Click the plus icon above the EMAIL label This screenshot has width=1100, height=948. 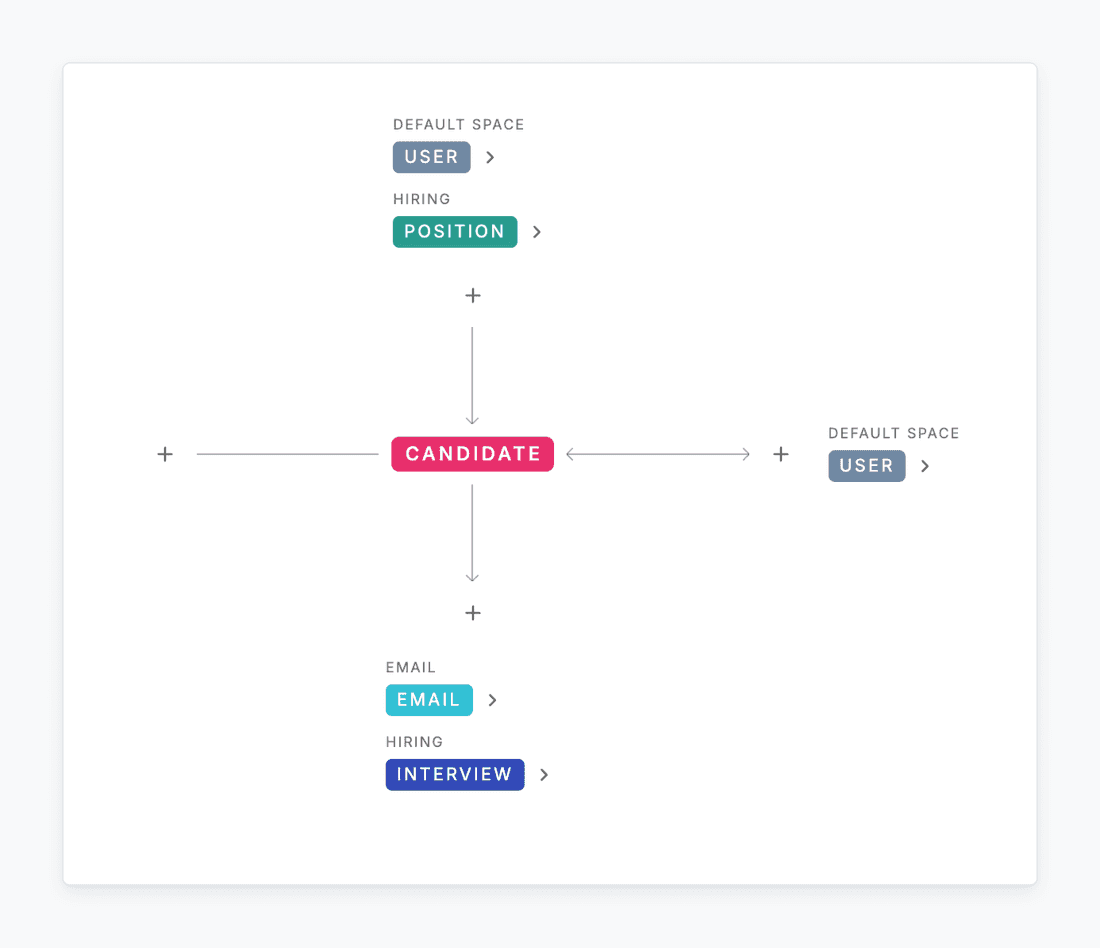coord(473,613)
